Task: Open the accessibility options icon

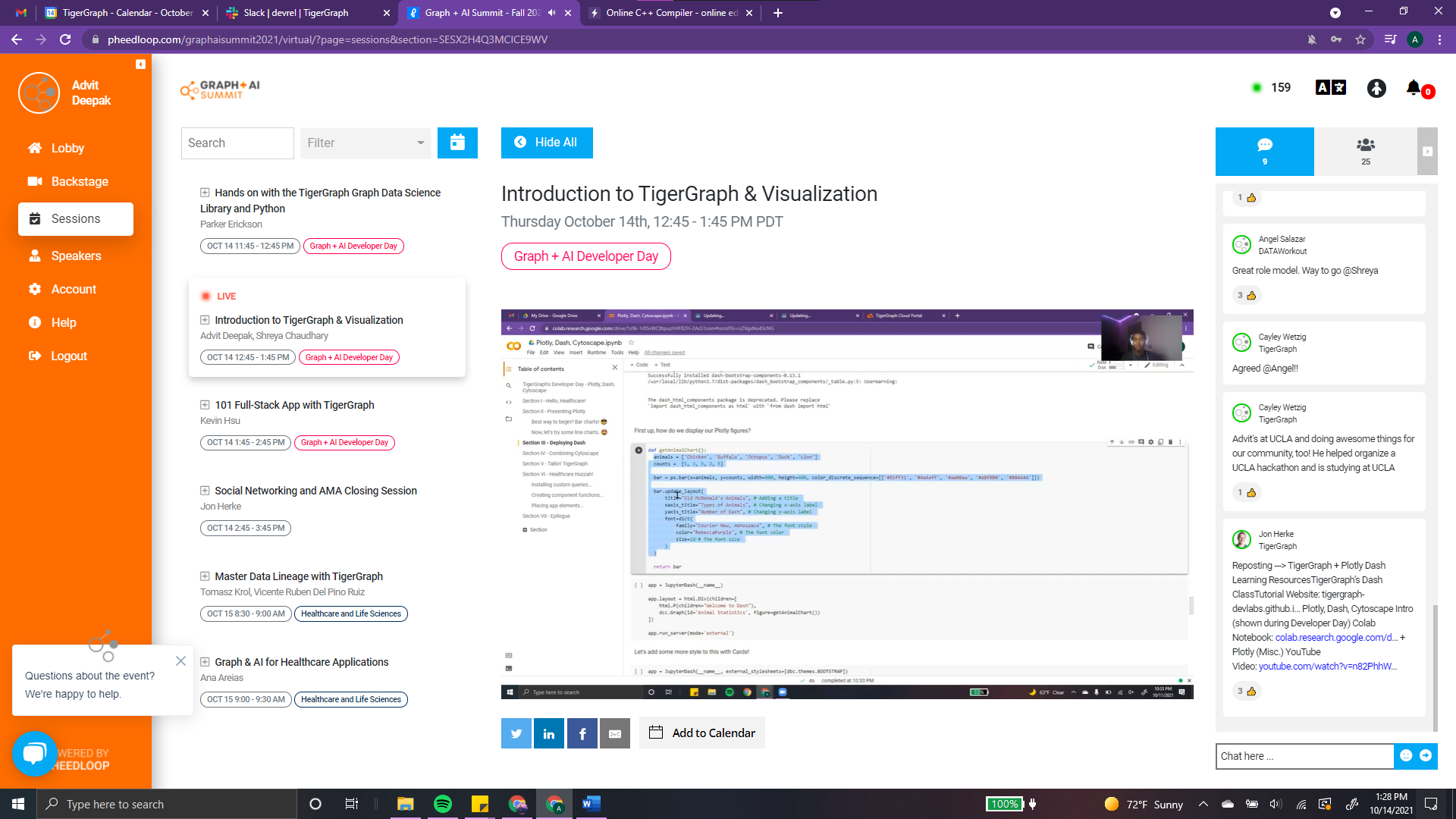Action: [x=1376, y=88]
